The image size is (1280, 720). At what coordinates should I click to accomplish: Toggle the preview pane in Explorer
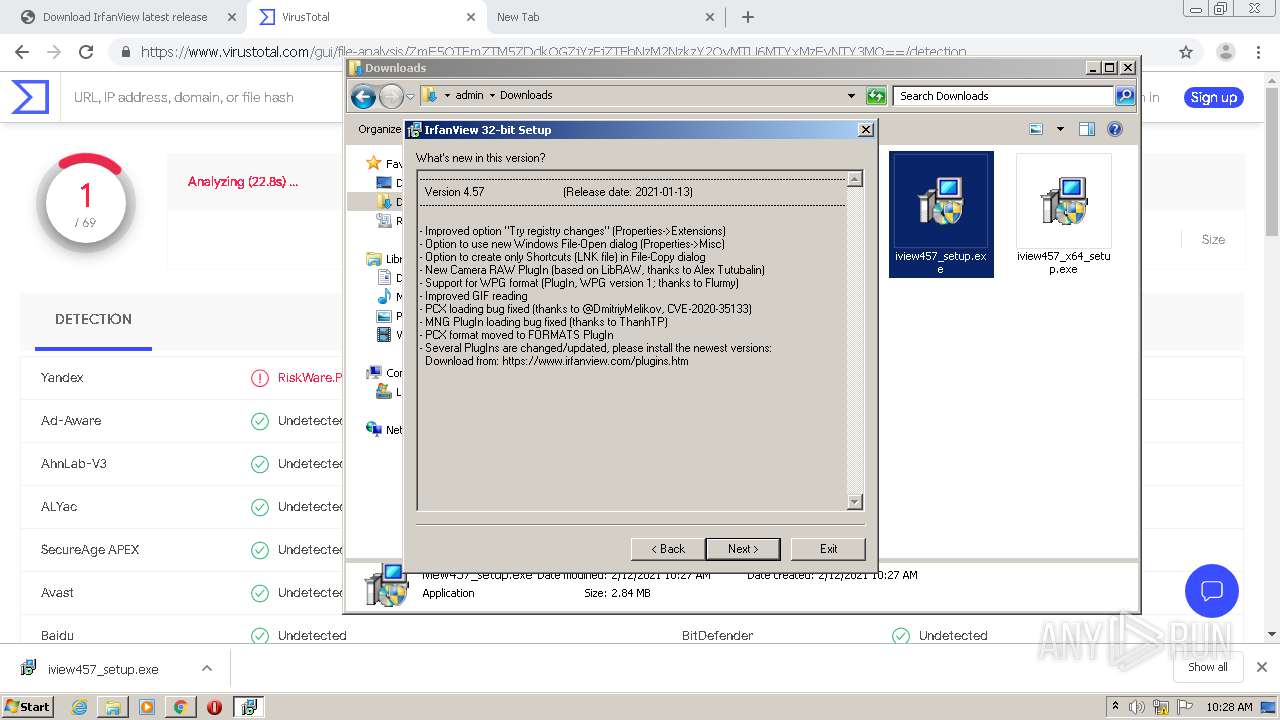coord(1087,129)
